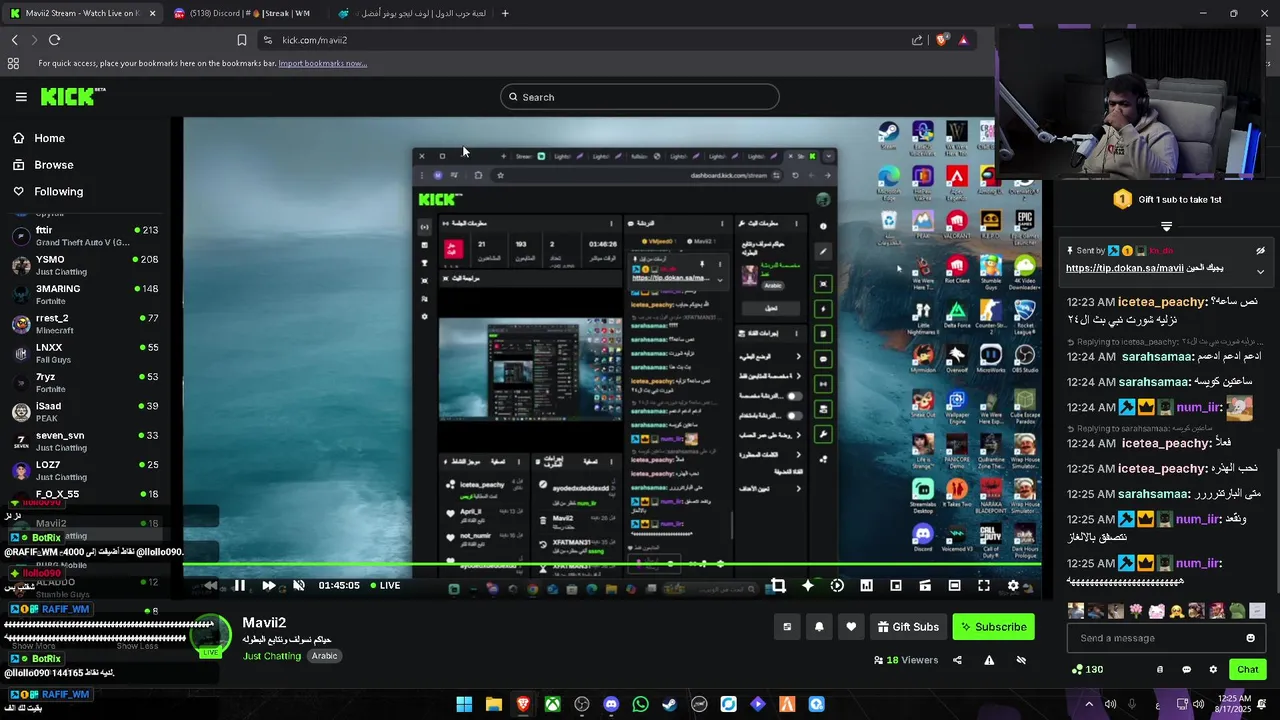Viewport: 1280px width, 720px height.
Task: Open Following in sidebar
Action: coord(58,191)
